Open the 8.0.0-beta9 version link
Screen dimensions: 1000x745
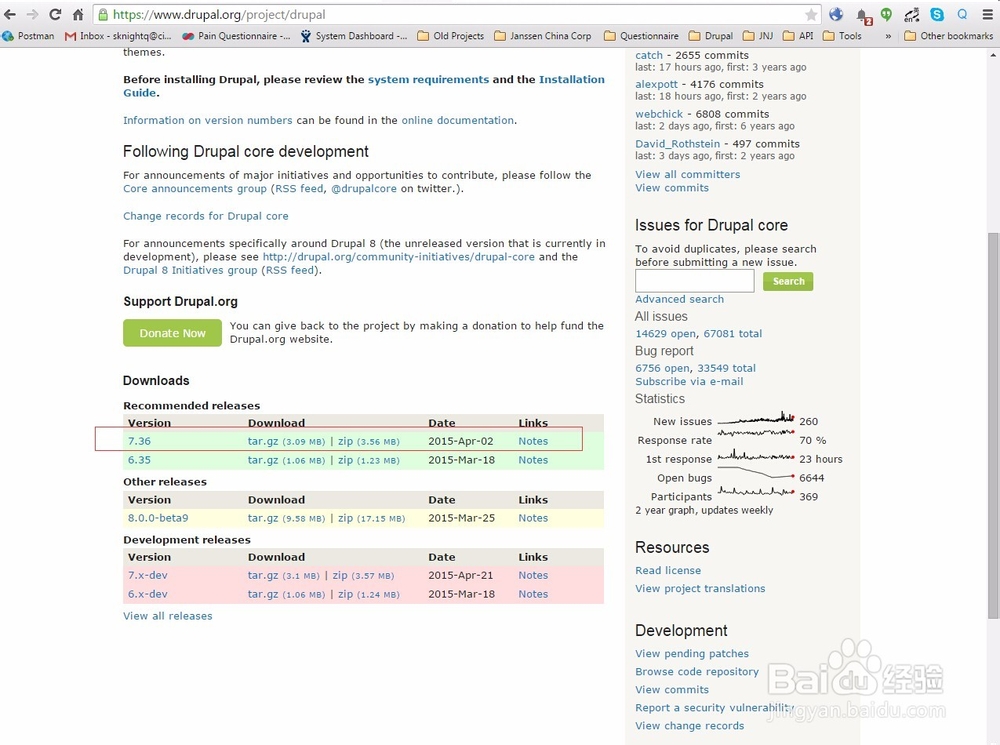pyautogui.click(x=158, y=518)
